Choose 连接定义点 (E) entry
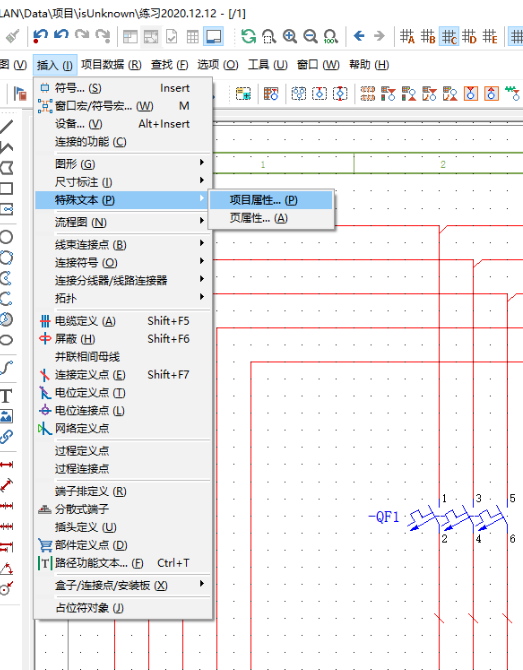 [123, 375]
